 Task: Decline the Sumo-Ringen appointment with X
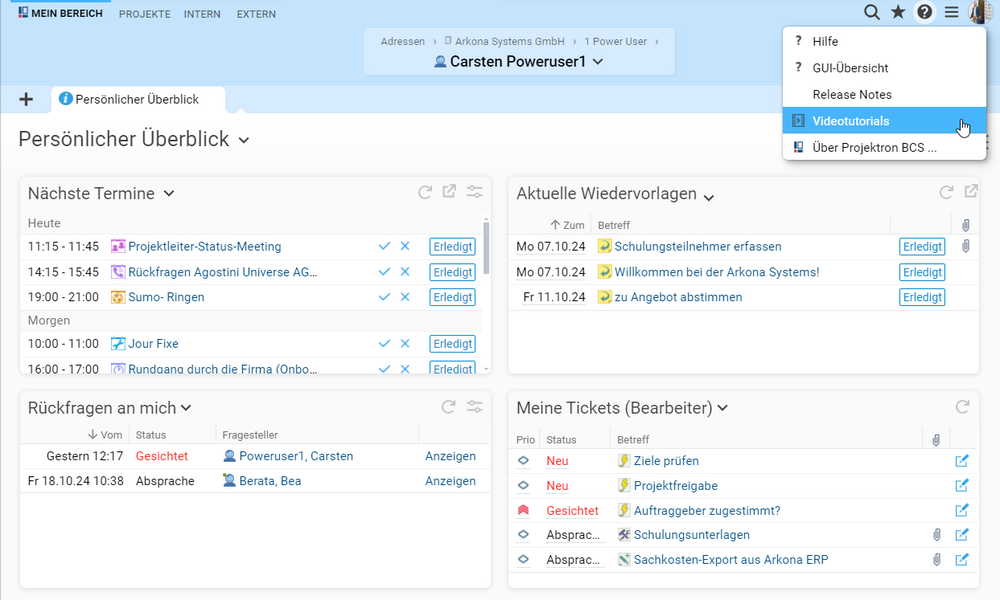pos(405,297)
